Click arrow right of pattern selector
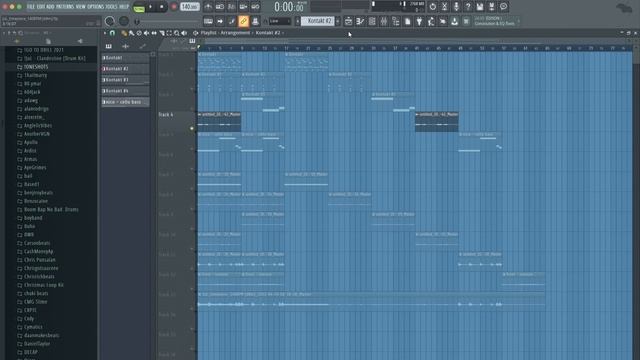This screenshot has height=360, width=640. 338,21
